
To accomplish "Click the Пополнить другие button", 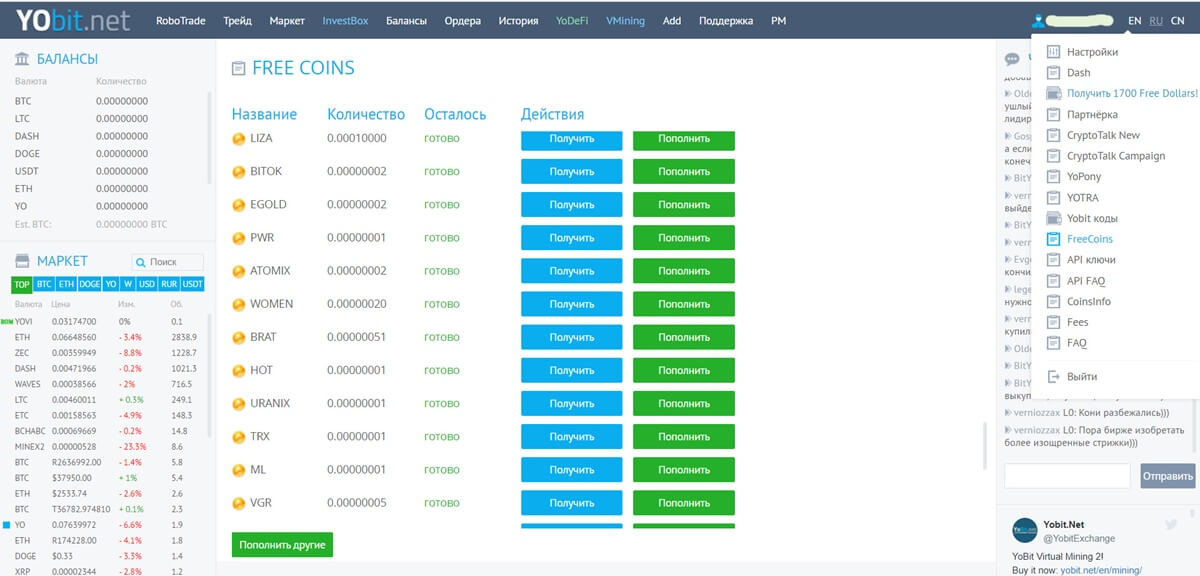I will (282, 545).
